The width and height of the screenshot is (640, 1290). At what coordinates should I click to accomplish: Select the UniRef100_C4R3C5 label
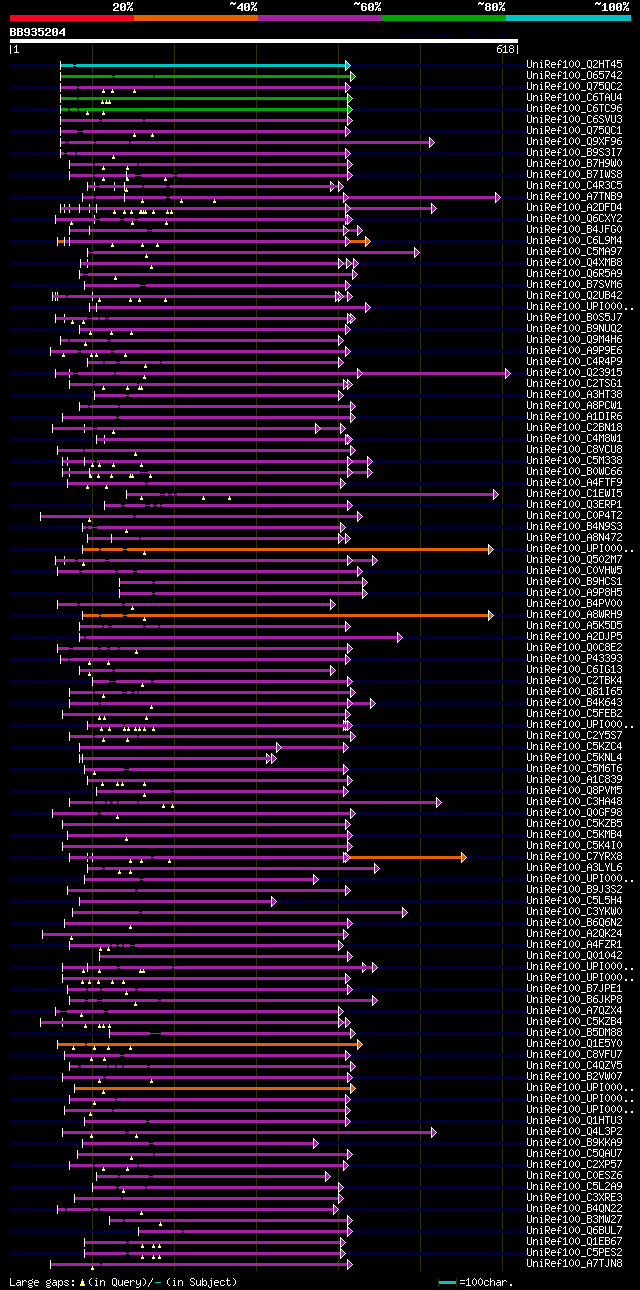click(x=574, y=186)
